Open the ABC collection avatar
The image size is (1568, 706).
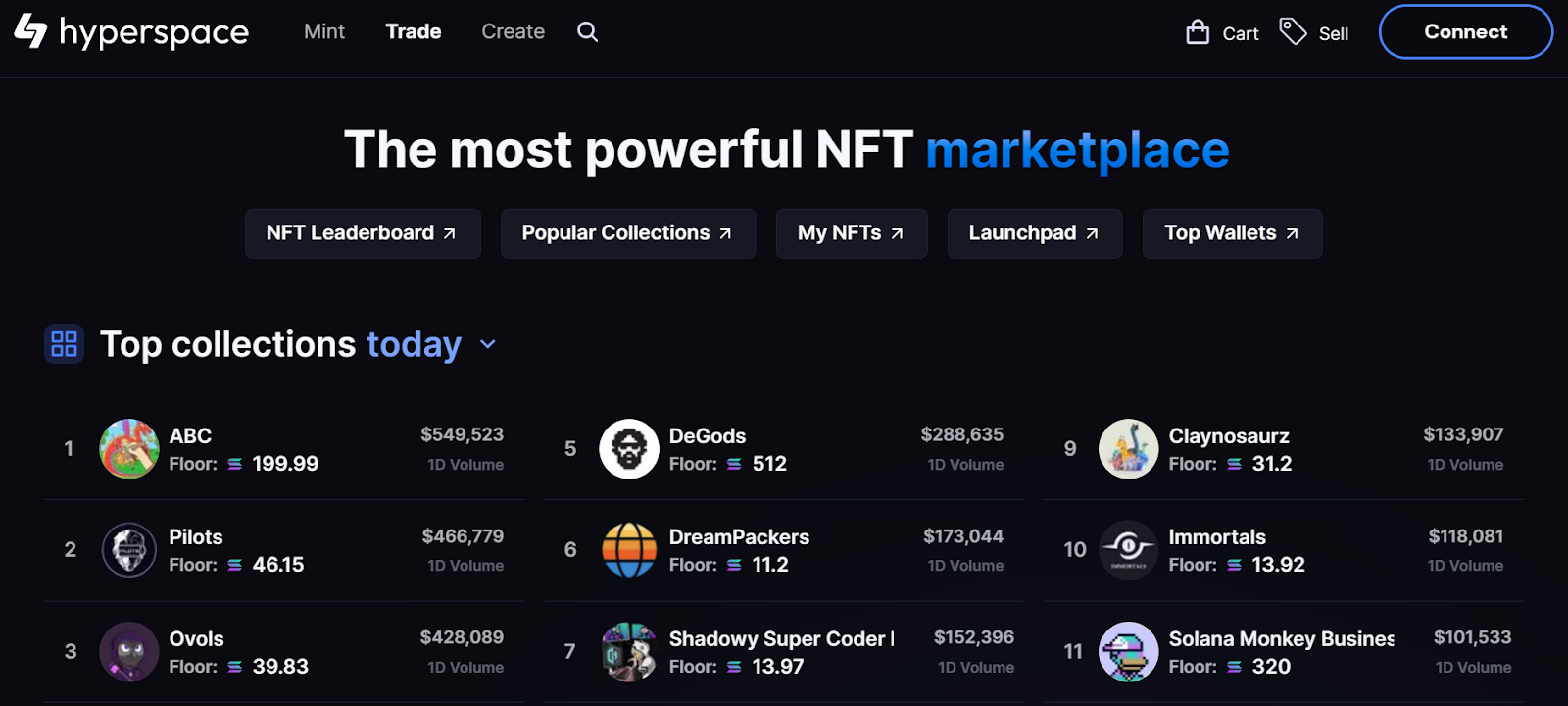129,449
